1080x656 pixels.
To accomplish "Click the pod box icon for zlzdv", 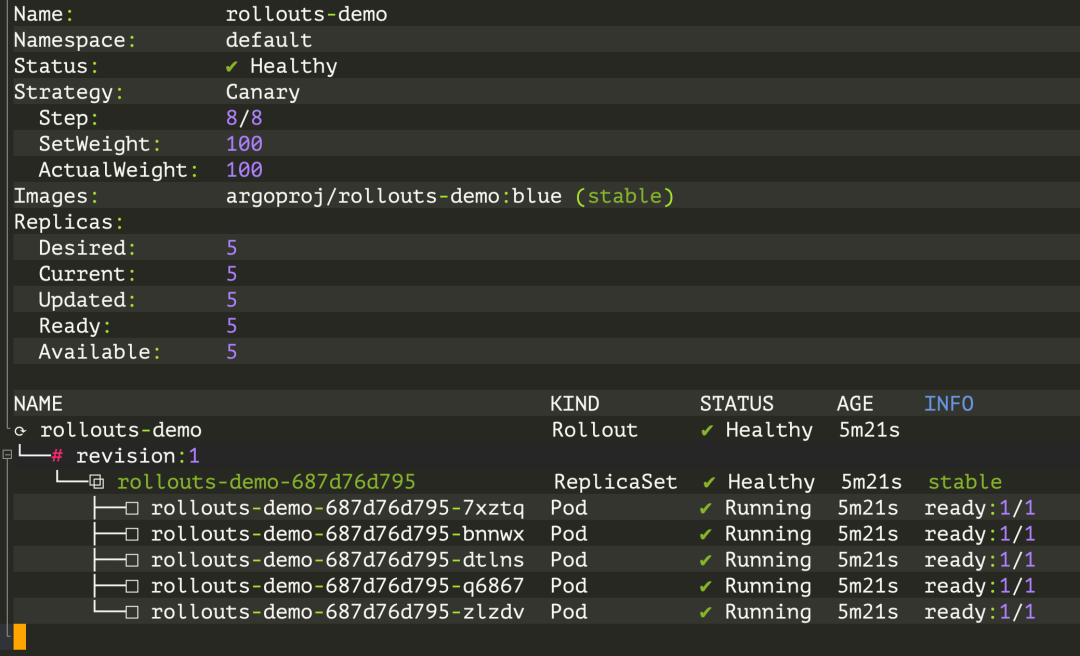I will click(132, 613).
